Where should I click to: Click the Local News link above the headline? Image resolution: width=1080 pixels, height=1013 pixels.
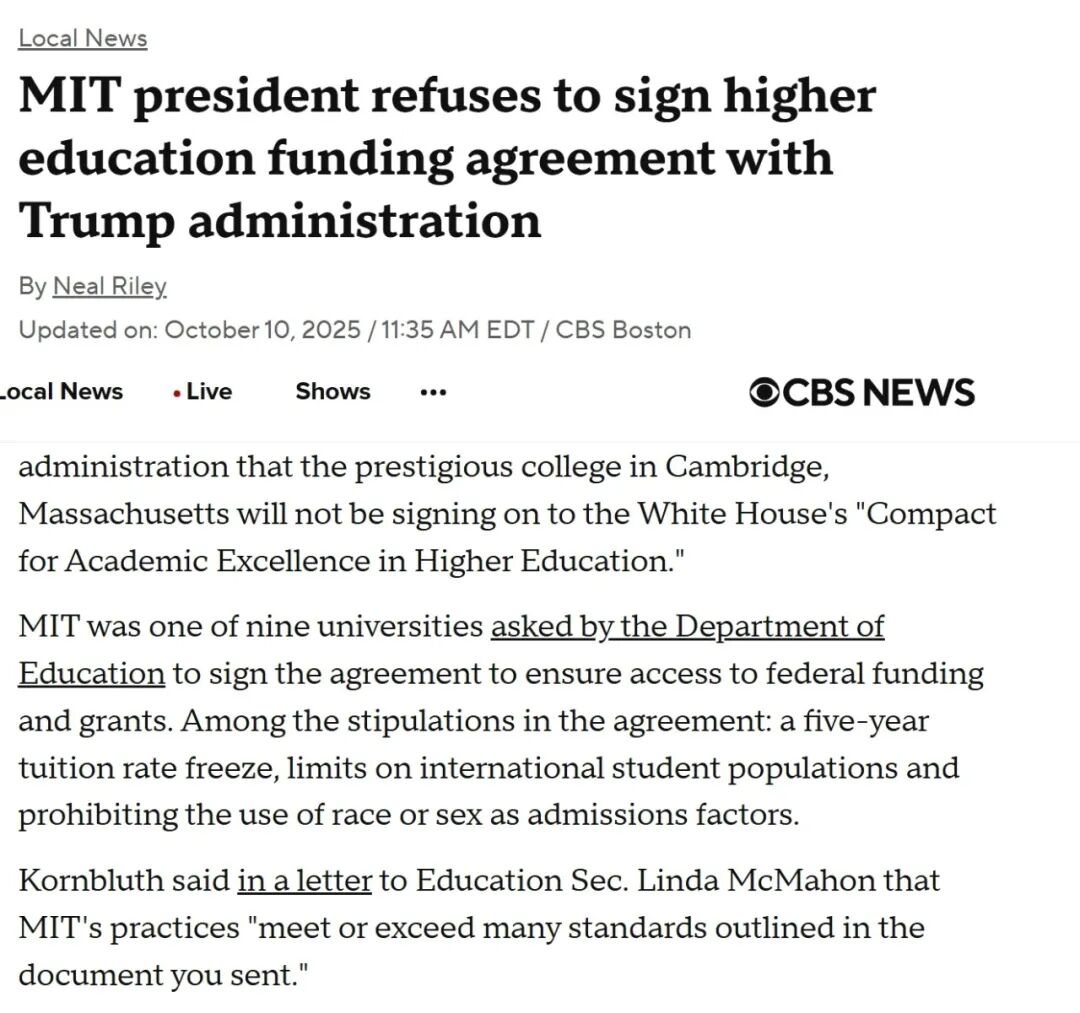coord(83,38)
